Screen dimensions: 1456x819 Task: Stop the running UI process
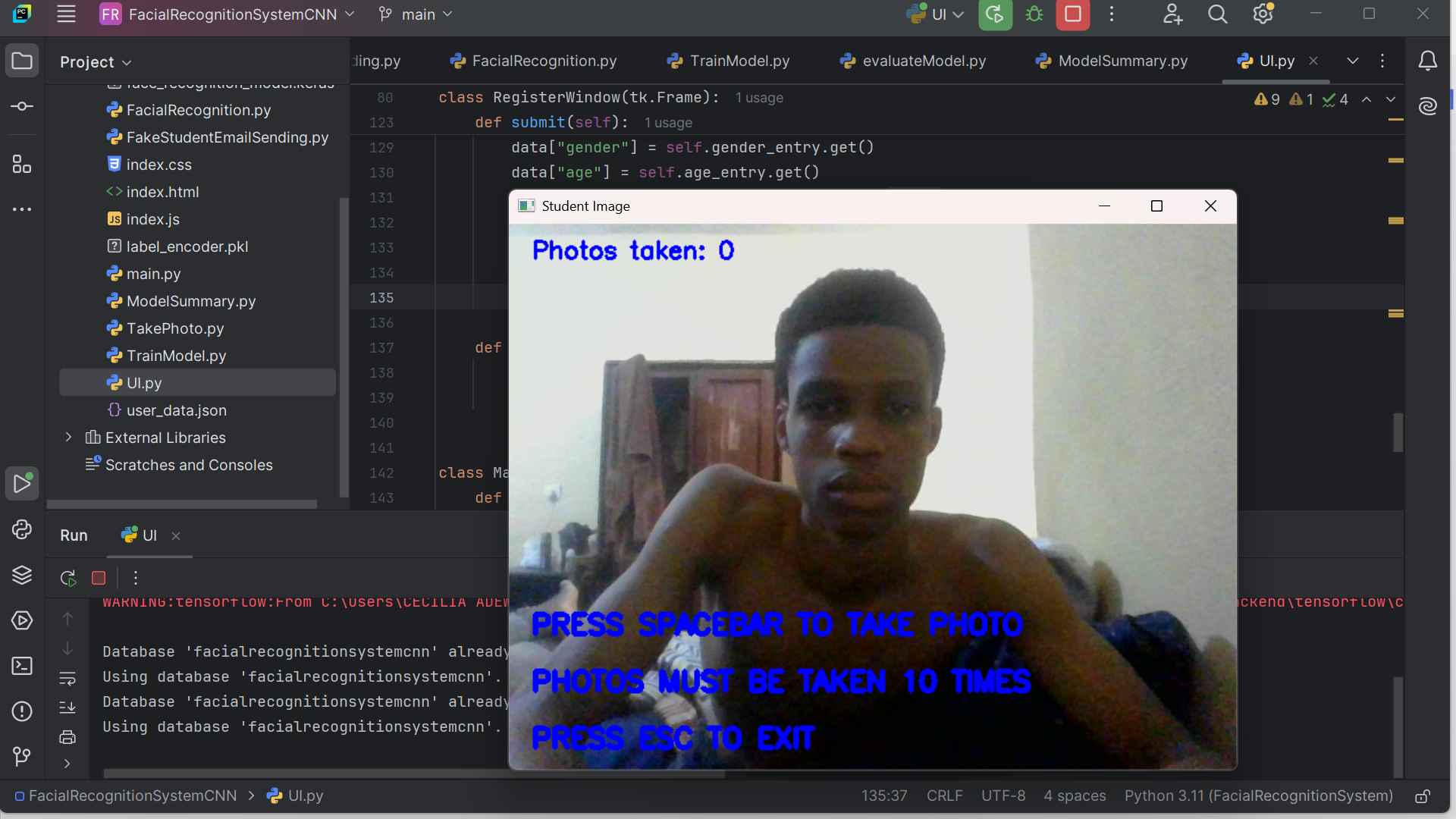[99, 578]
